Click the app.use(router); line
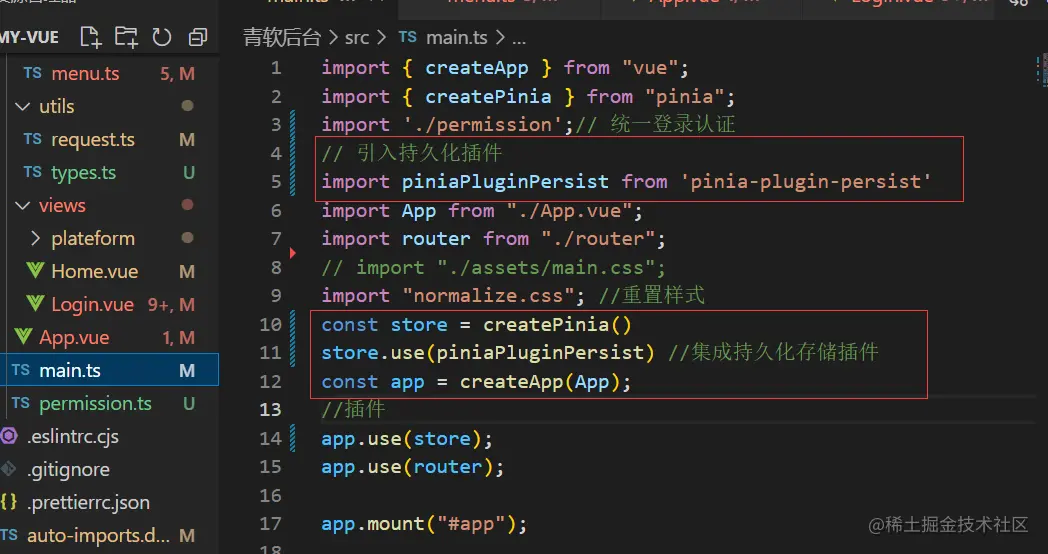Image resolution: width=1048 pixels, height=554 pixels. point(413,466)
